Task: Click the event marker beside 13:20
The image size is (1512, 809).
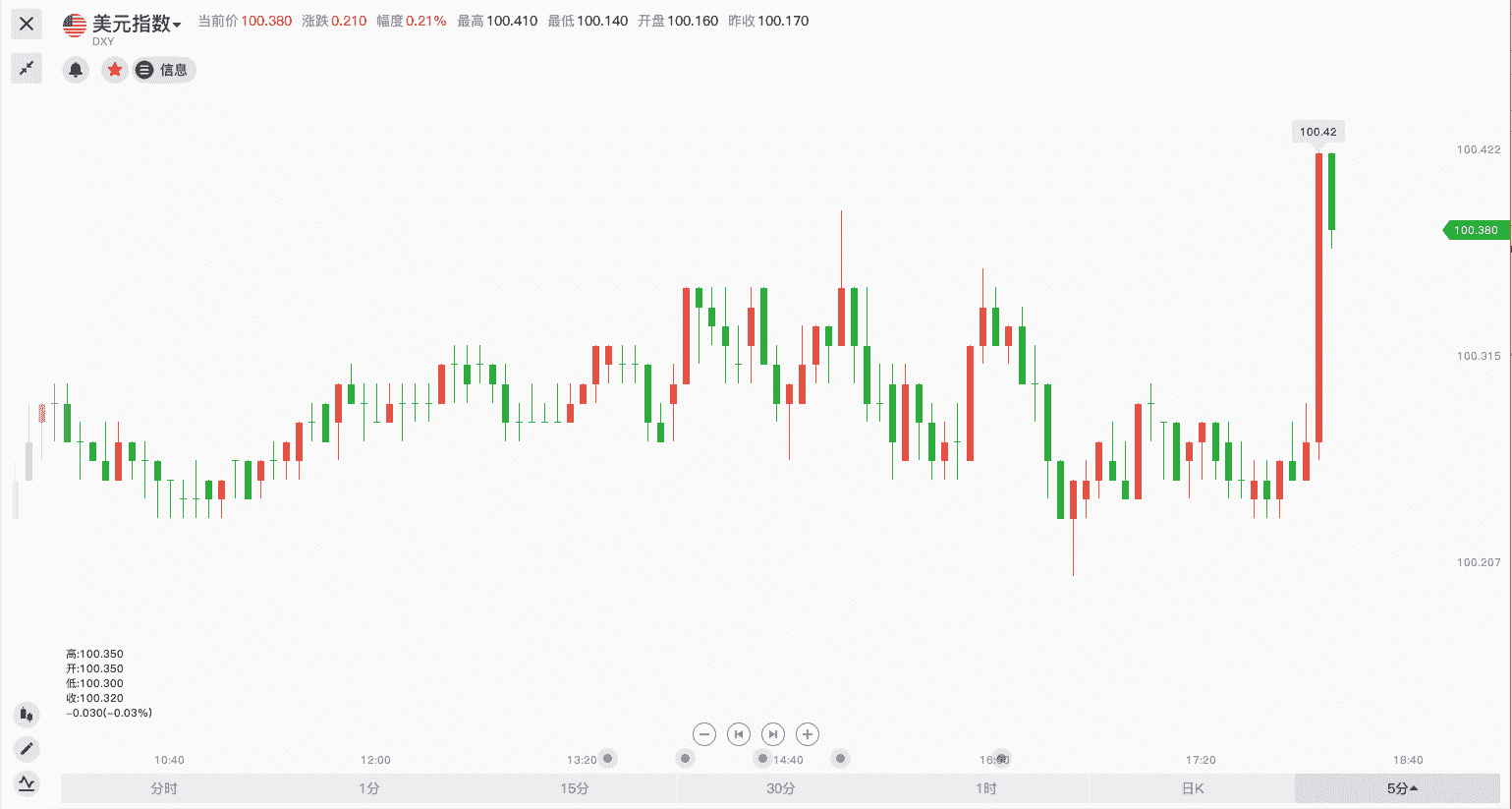Action: click(608, 758)
